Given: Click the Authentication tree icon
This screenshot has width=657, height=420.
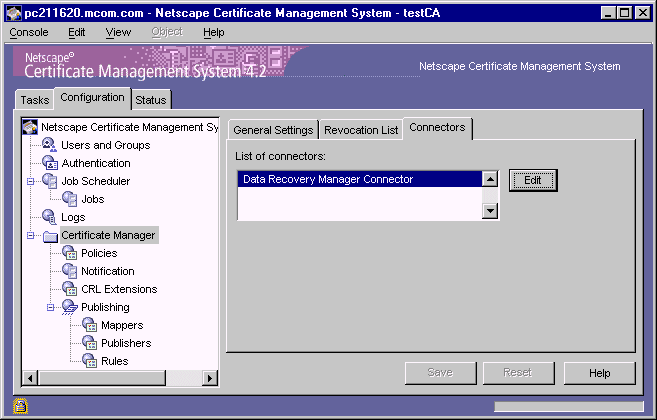Looking at the screenshot, I should pyautogui.click(x=49, y=163).
